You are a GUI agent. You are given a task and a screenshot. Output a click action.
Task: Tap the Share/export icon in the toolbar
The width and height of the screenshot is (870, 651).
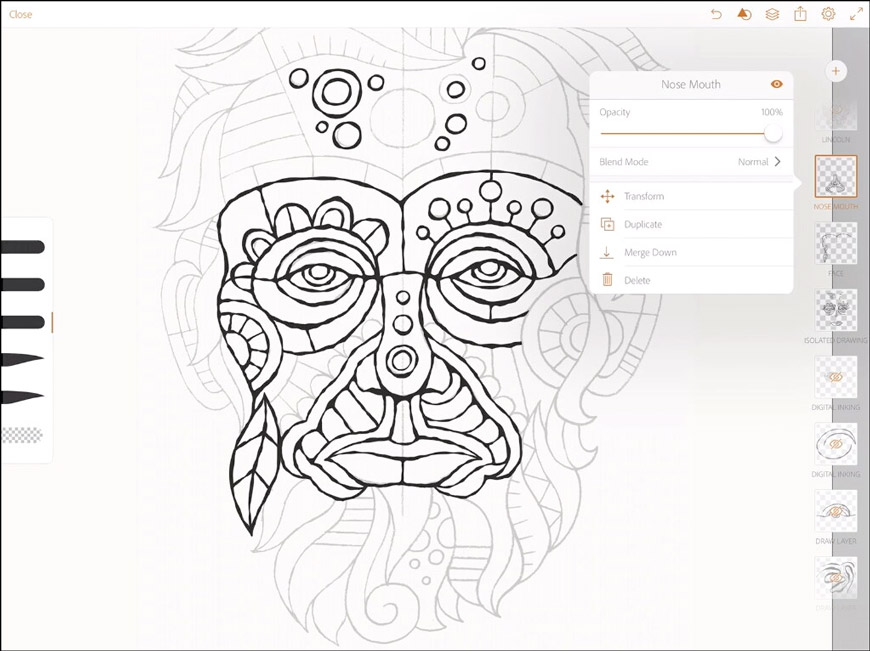(798, 14)
